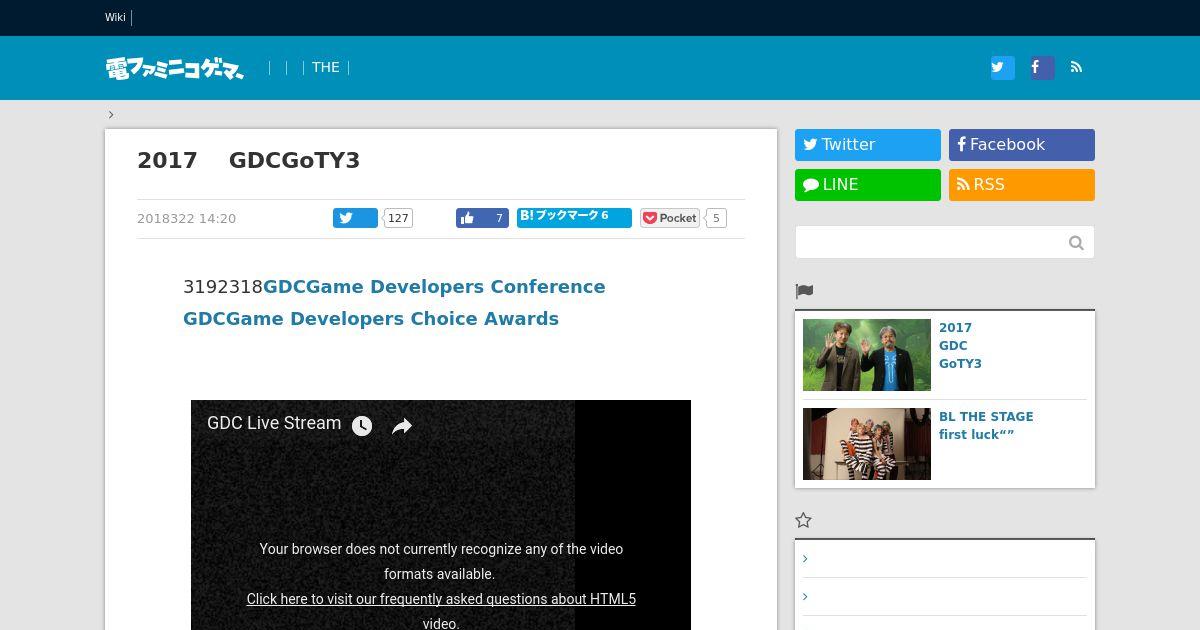This screenshot has width=1200, height=630.
Task: Click the header Twitter bird icon
Action: click(1002, 68)
